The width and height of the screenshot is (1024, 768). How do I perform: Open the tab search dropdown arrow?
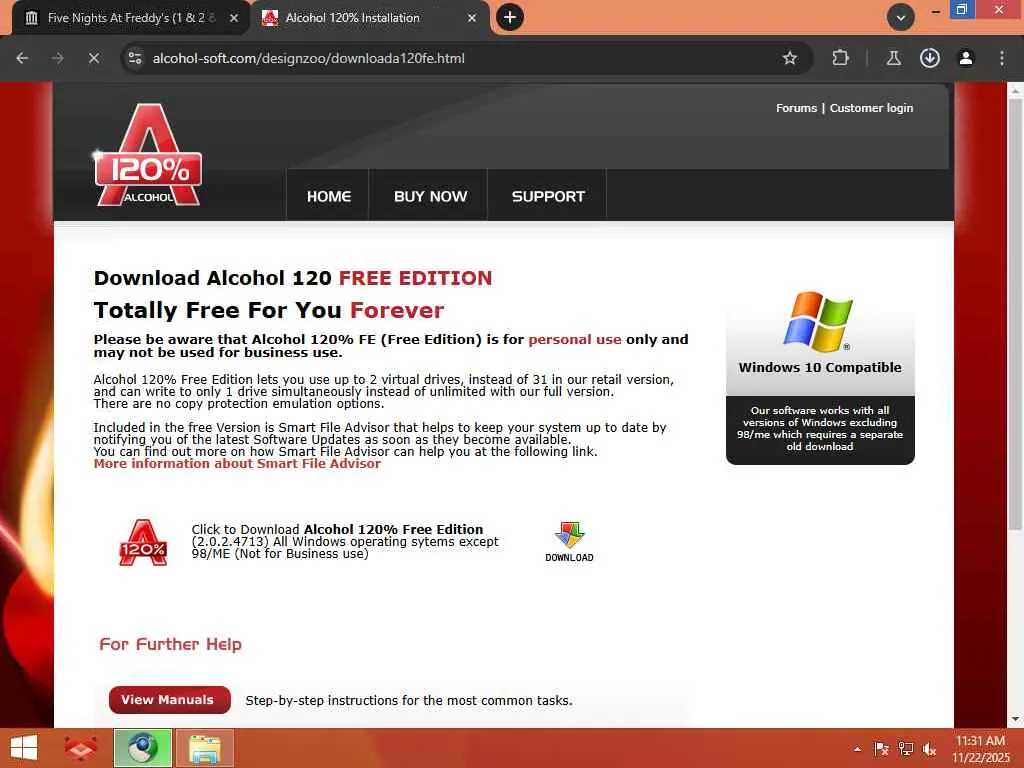[x=901, y=18]
